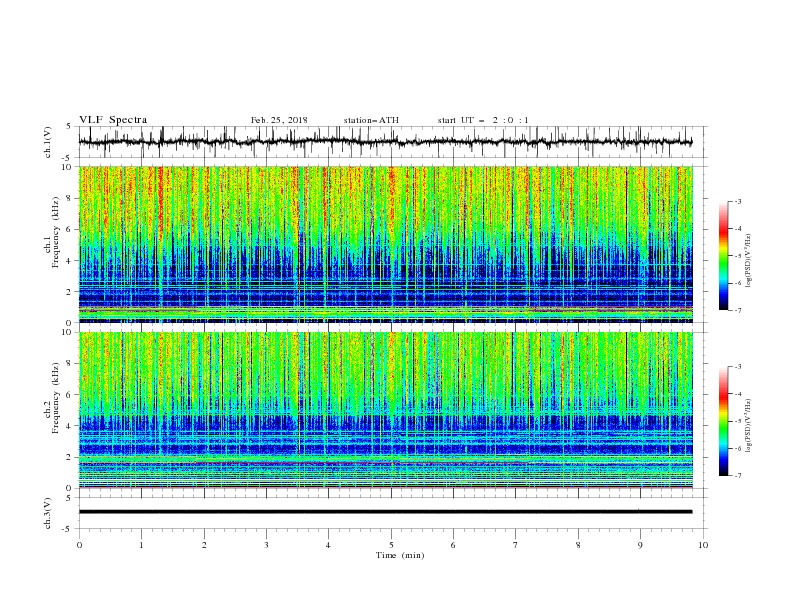Click the ch.2 frequency spectrogram panel

pos(386,410)
